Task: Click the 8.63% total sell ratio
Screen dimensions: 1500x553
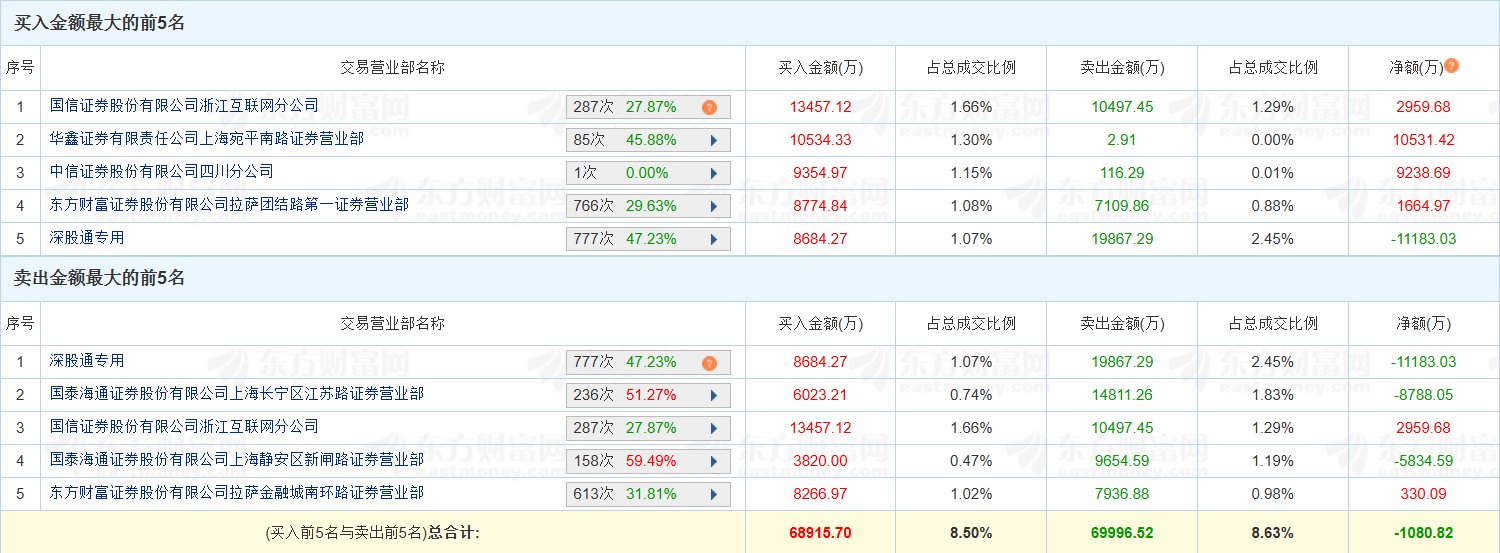Action: pyautogui.click(x=1272, y=534)
